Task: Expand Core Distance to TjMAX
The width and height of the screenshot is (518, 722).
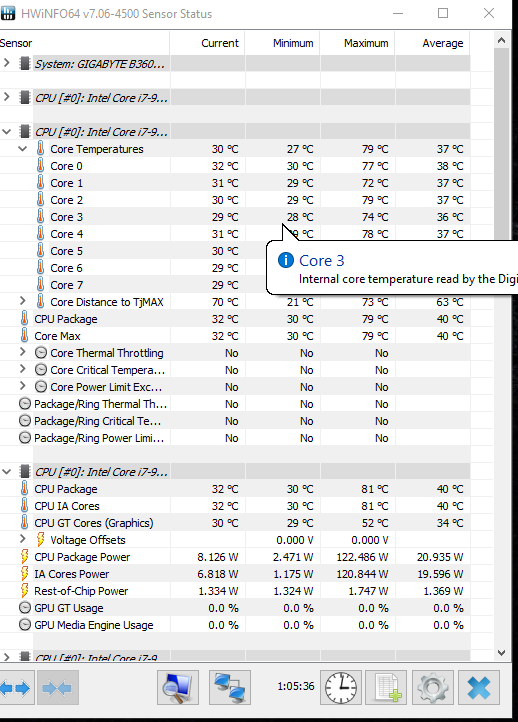Action: coord(23,301)
